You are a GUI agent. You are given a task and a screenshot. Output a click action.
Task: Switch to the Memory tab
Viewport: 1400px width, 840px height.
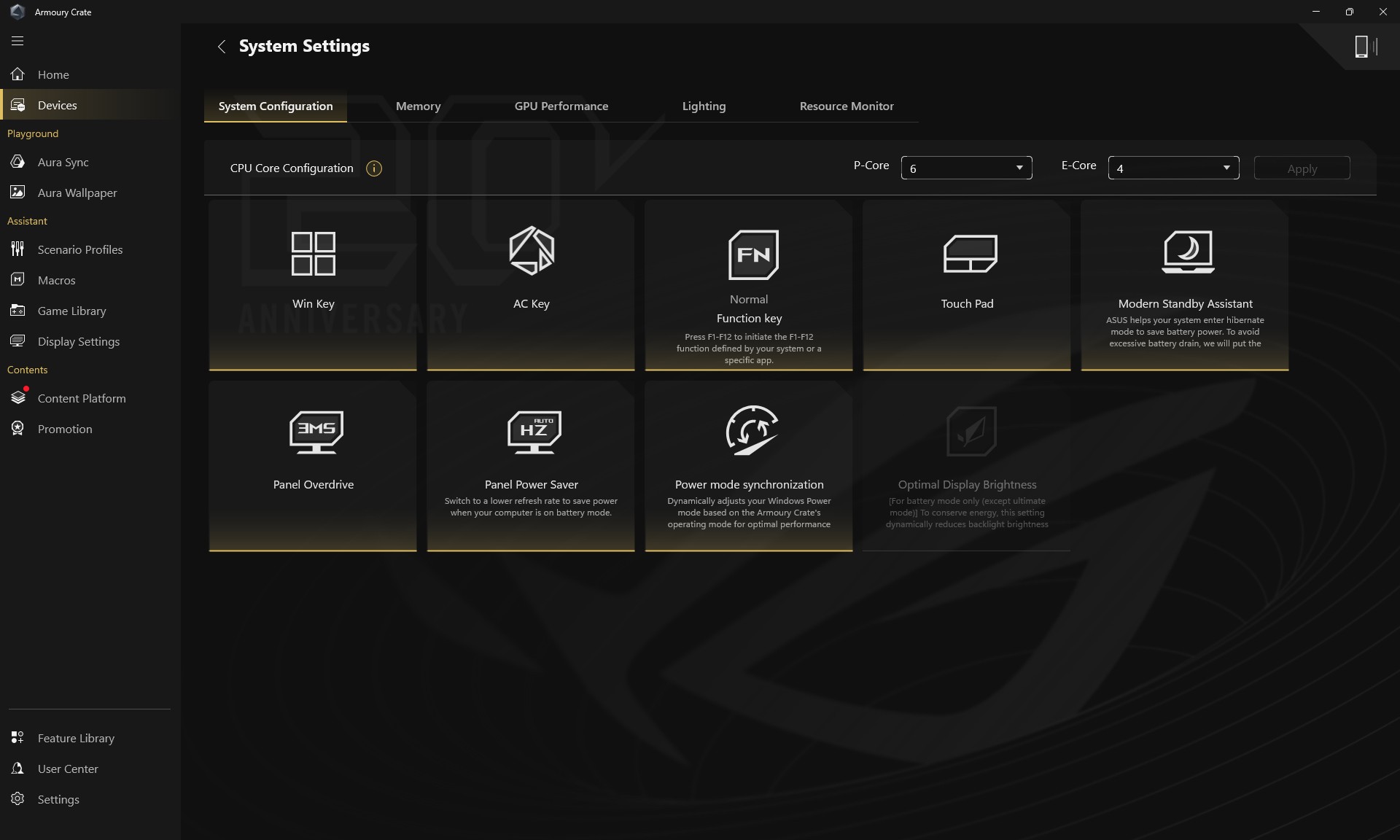419,106
